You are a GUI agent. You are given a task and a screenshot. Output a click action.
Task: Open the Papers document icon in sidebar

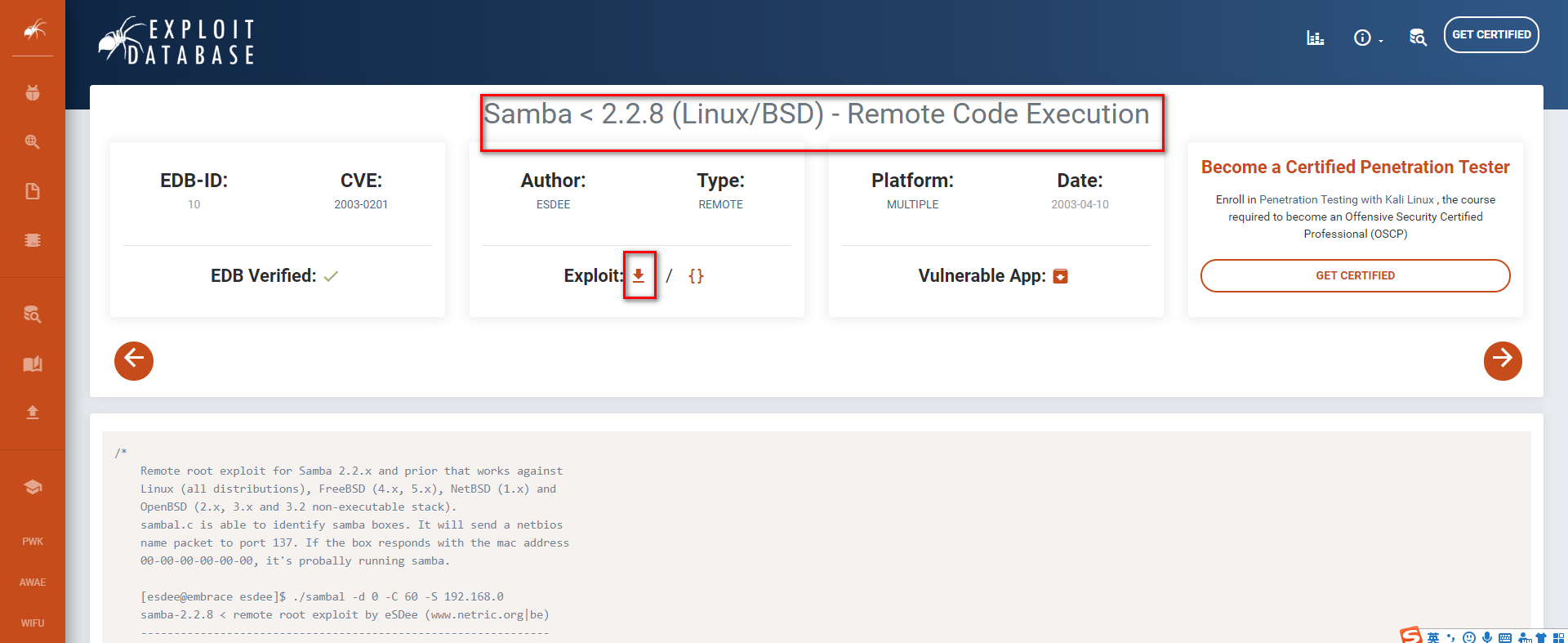(33, 191)
